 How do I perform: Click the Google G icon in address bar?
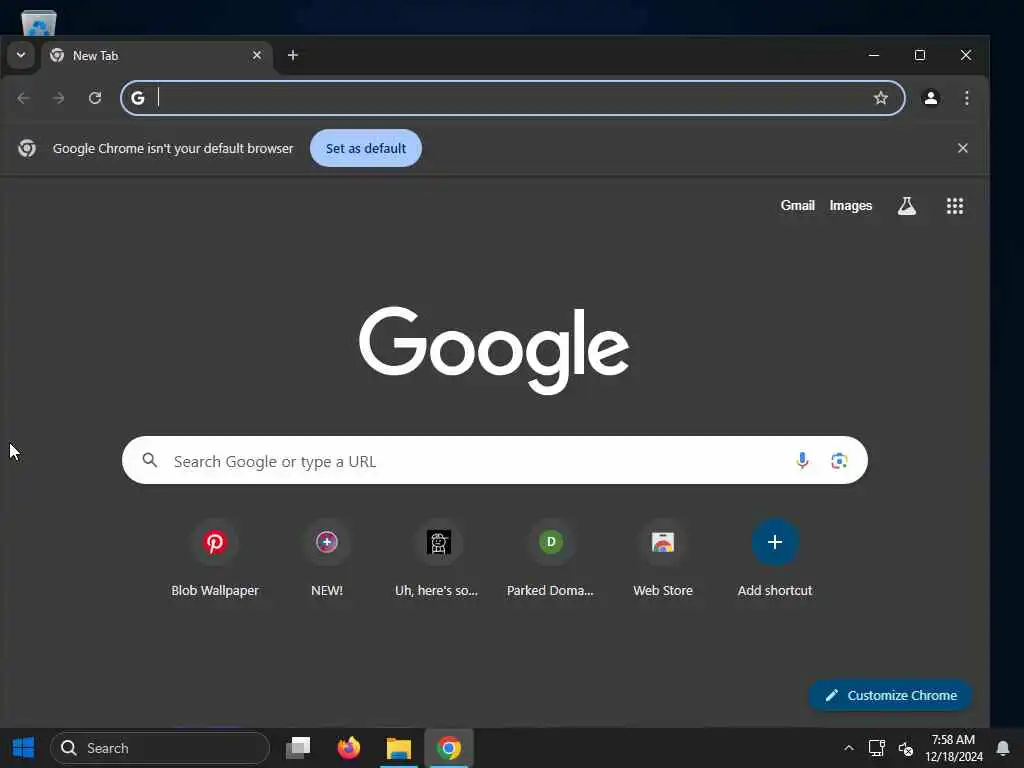[x=137, y=98]
